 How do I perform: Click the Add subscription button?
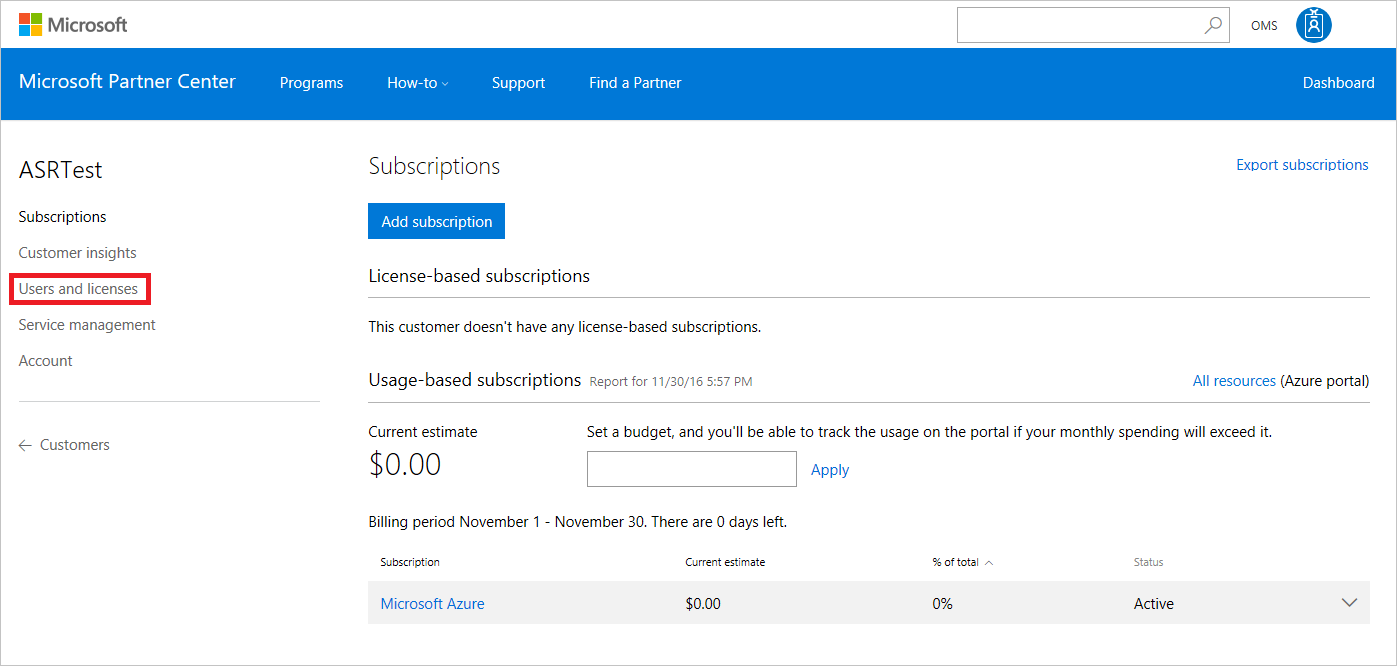pos(436,221)
